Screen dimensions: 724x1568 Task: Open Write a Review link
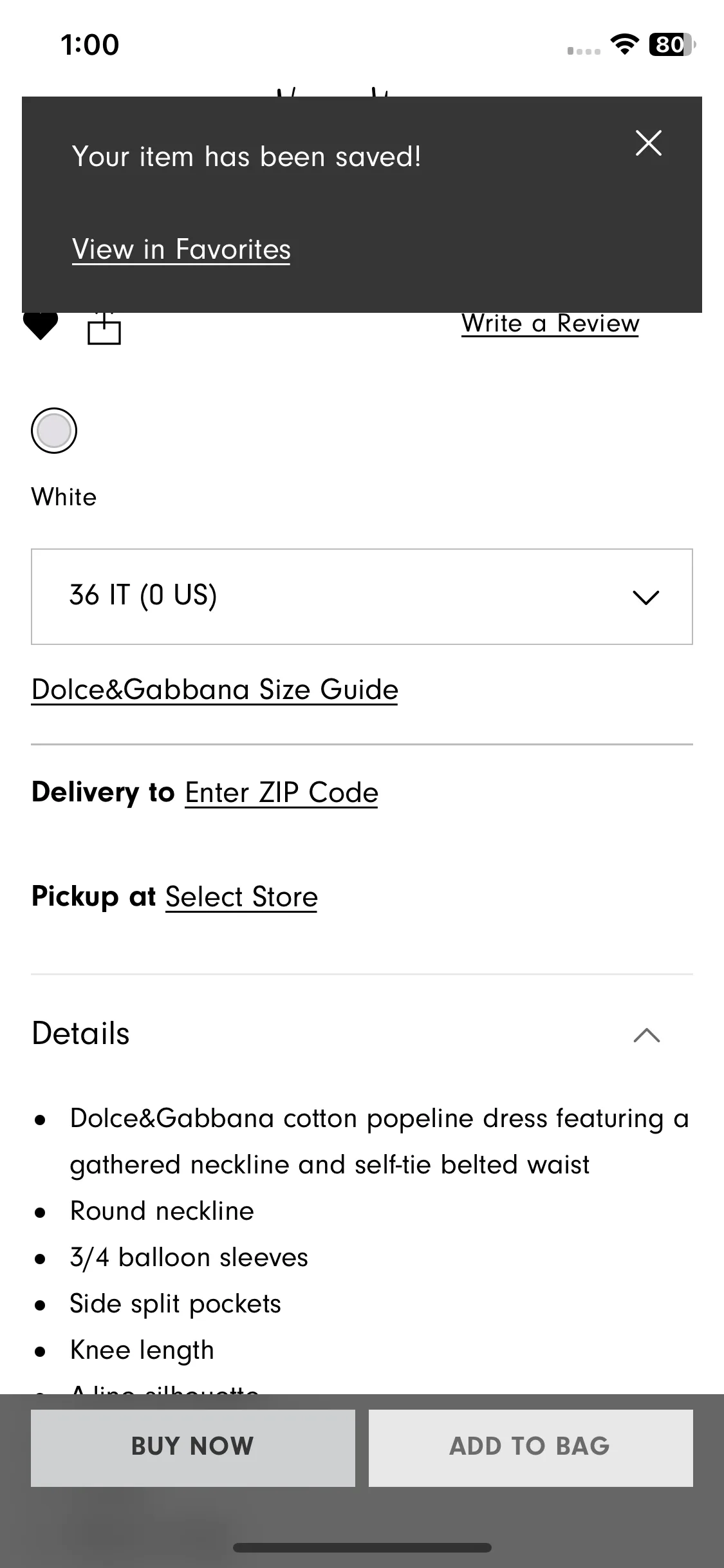pos(550,323)
